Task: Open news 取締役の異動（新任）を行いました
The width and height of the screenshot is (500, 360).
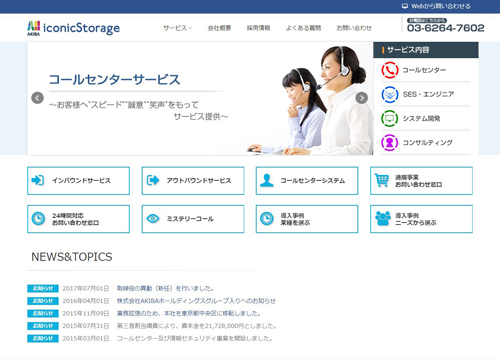Action: [x=165, y=288]
